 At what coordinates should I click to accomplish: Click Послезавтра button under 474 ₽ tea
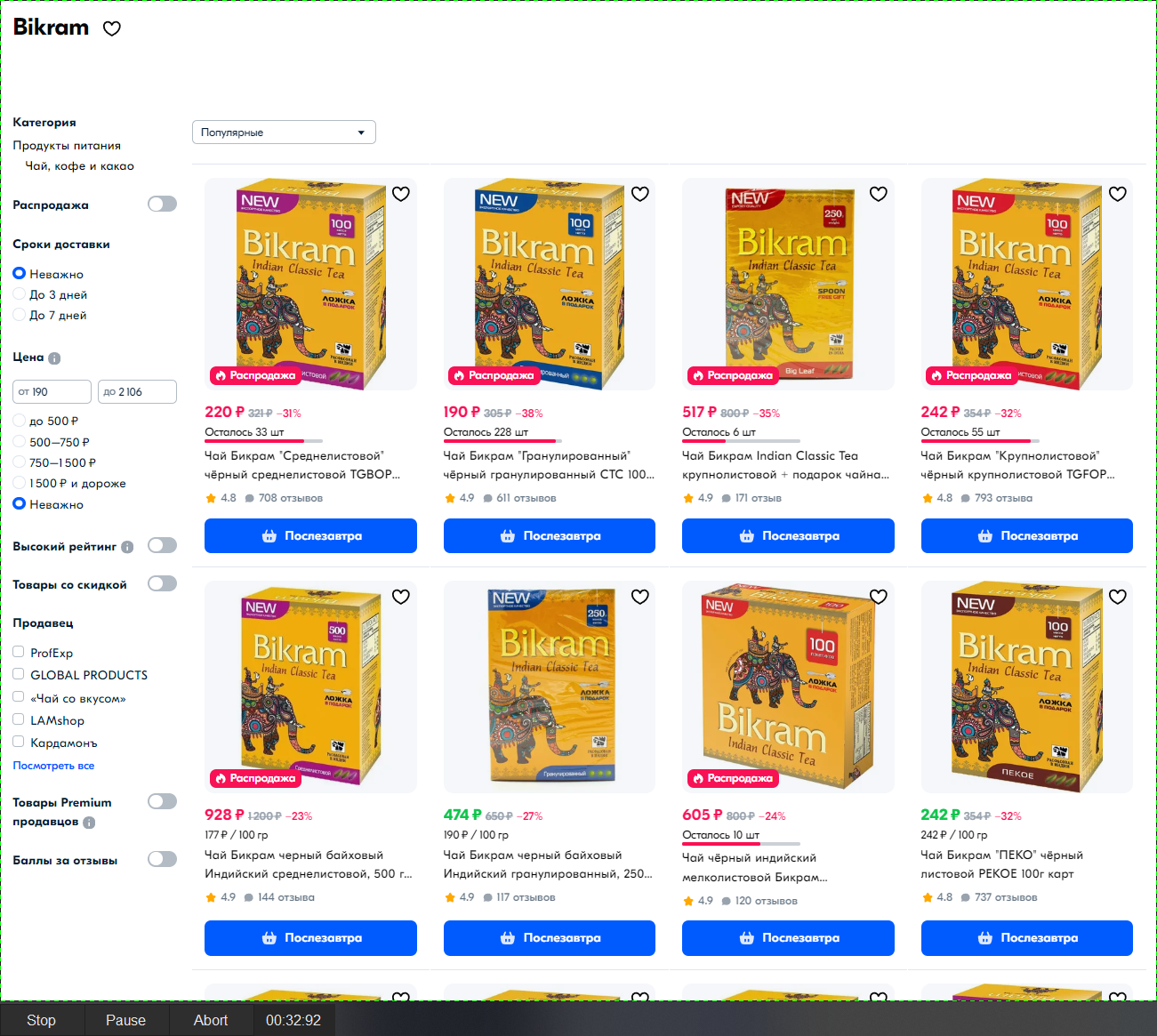click(x=550, y=938)
